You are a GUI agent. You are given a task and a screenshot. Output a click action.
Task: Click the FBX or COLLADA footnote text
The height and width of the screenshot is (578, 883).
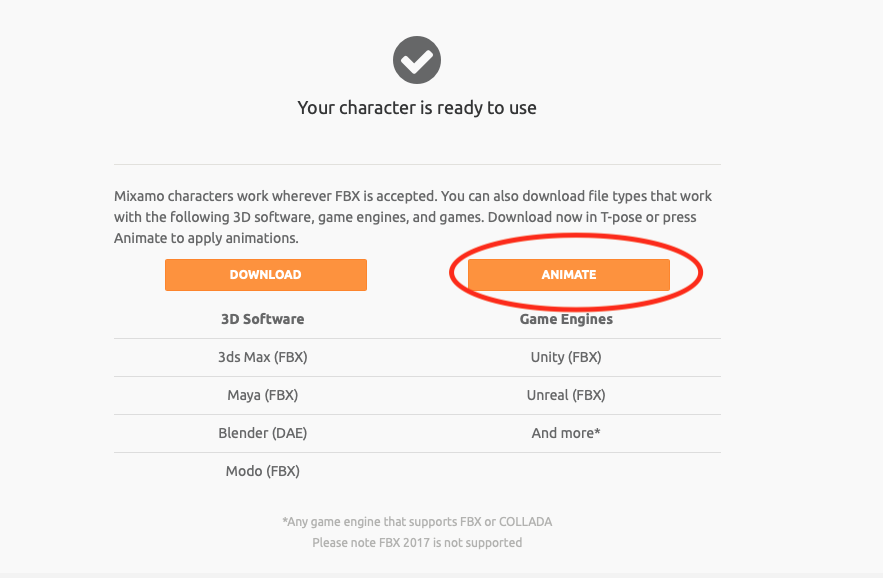[417, 522]
